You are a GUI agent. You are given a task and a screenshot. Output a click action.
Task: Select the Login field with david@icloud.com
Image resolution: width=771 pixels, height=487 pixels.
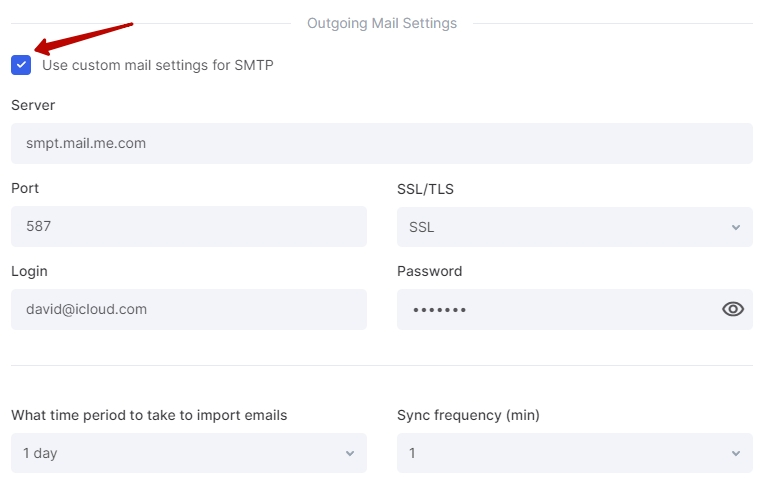click(189, 309)
